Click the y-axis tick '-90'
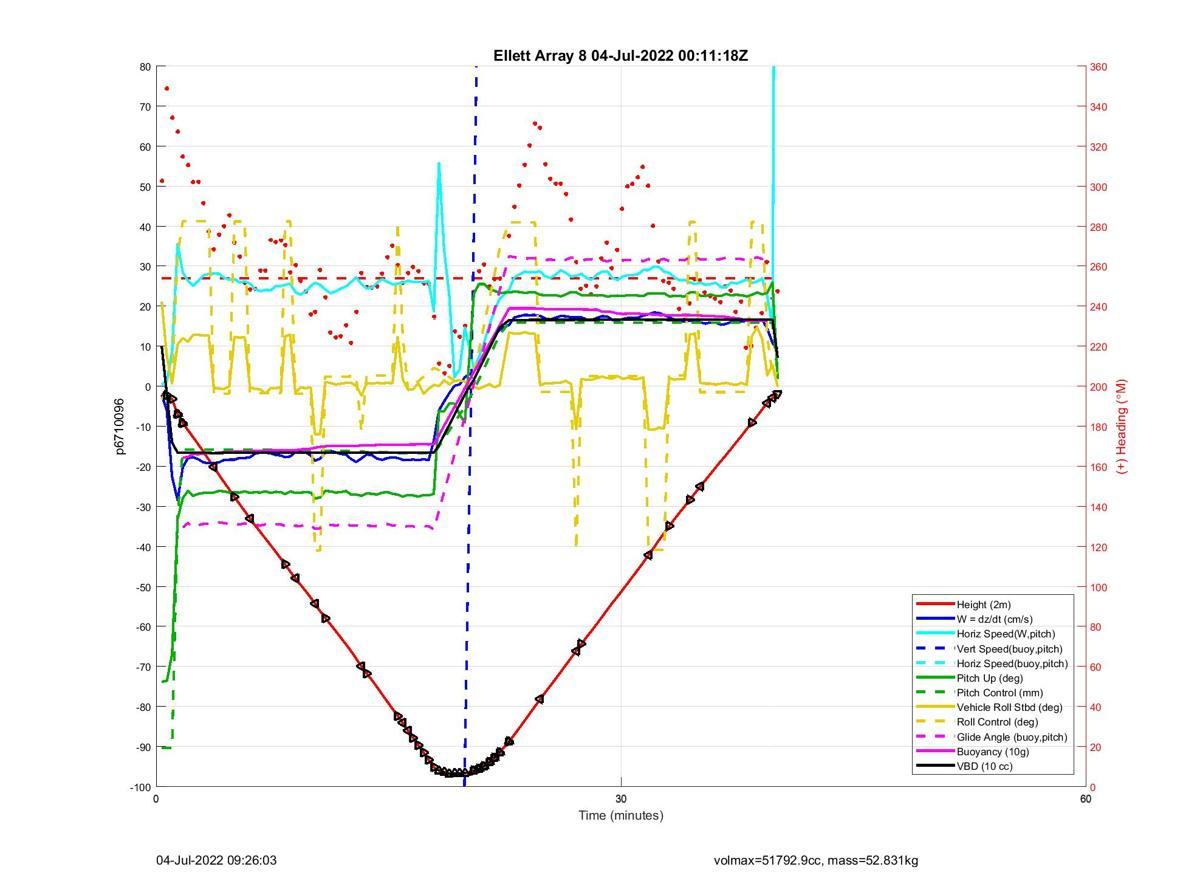 (143, 747)
